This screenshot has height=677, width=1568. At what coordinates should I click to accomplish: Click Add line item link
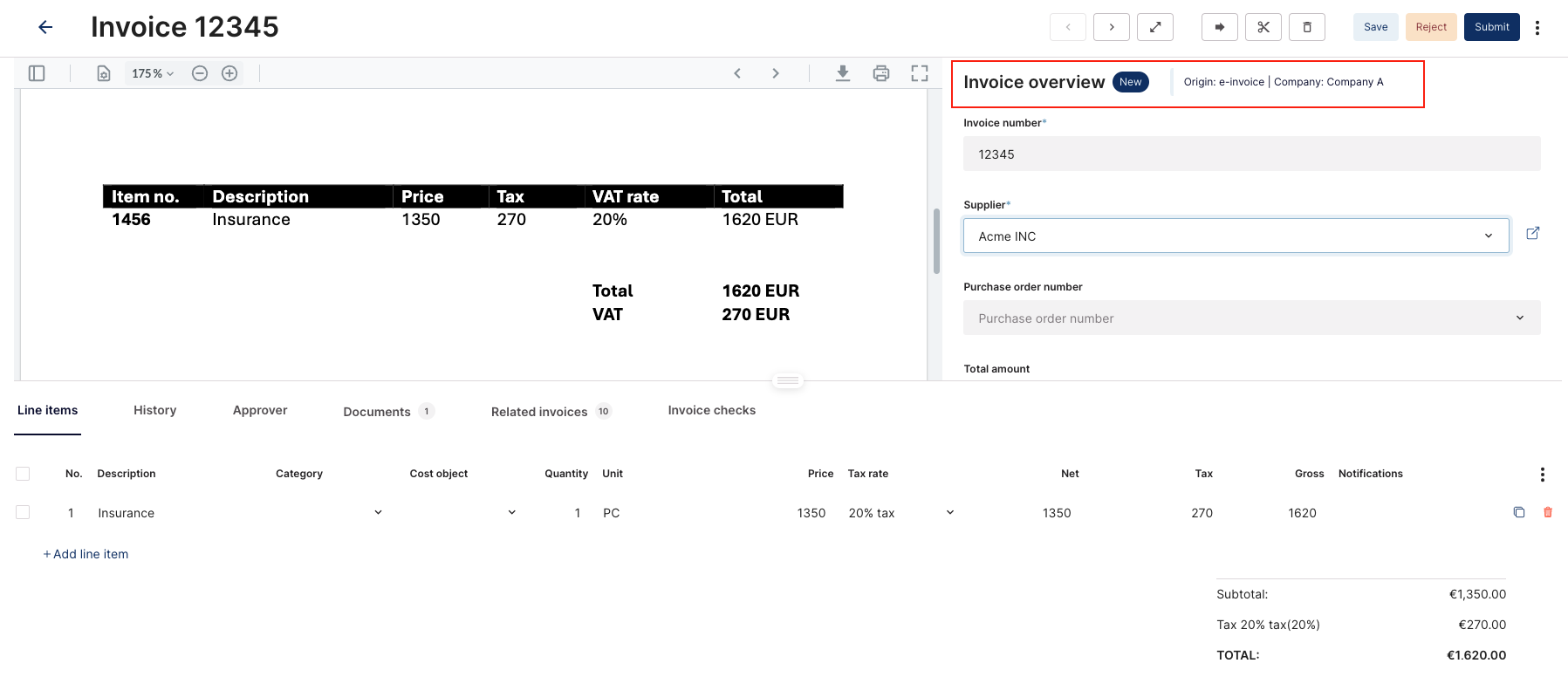tap(86, 554)
